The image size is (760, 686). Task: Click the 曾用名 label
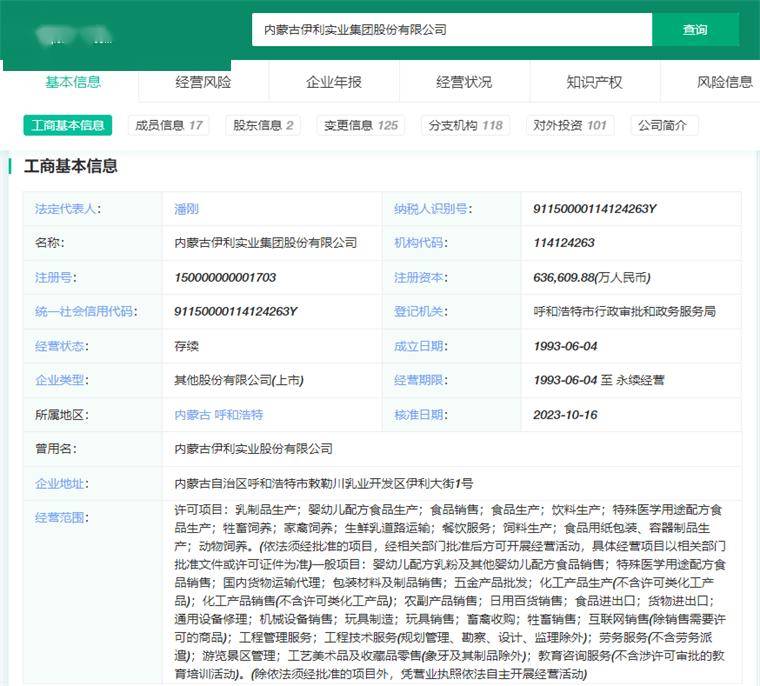(55, 449)
